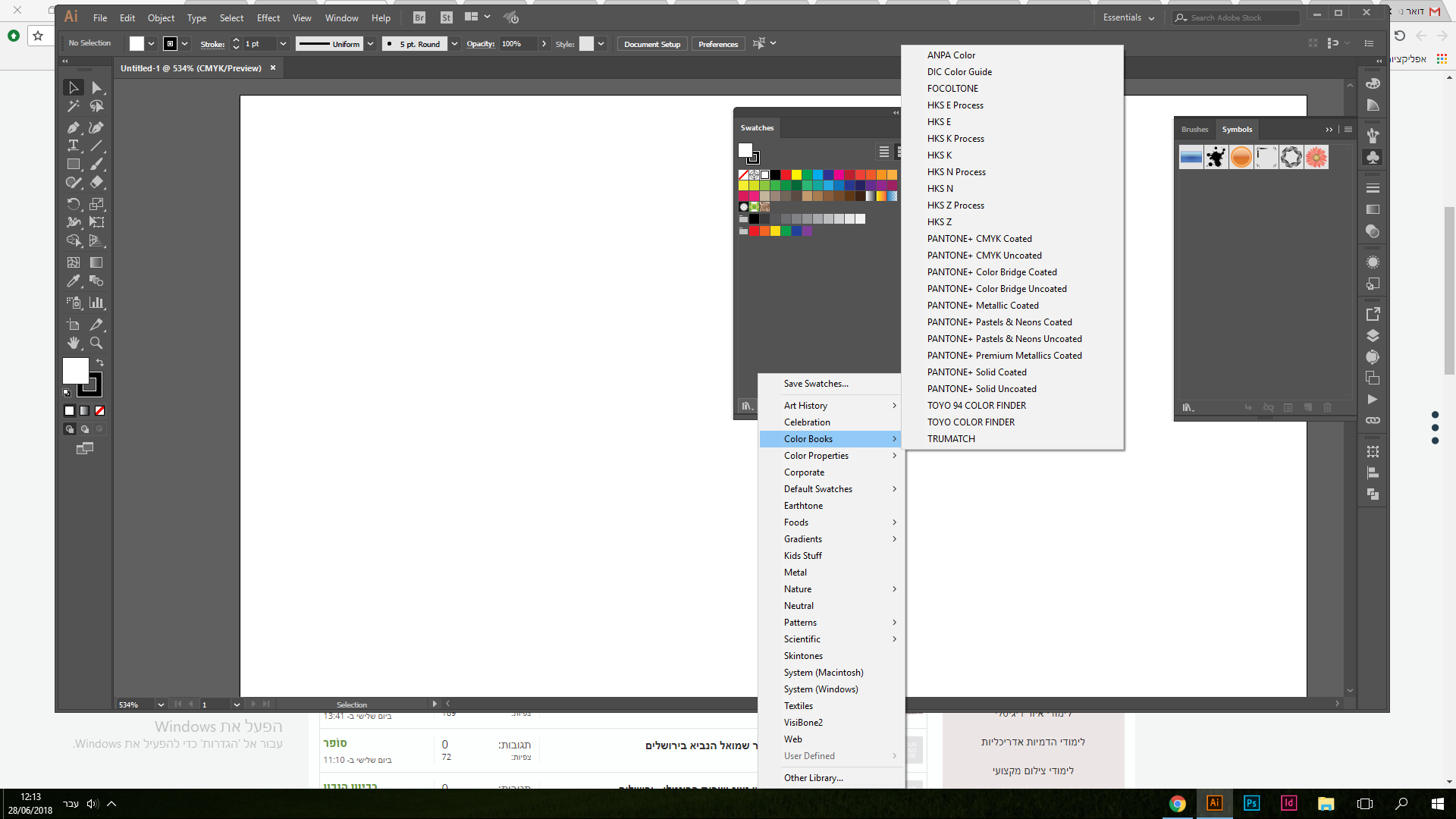Open the stroke color dropdown
This screenshot has width=1456, height=819.
[184, 44]
